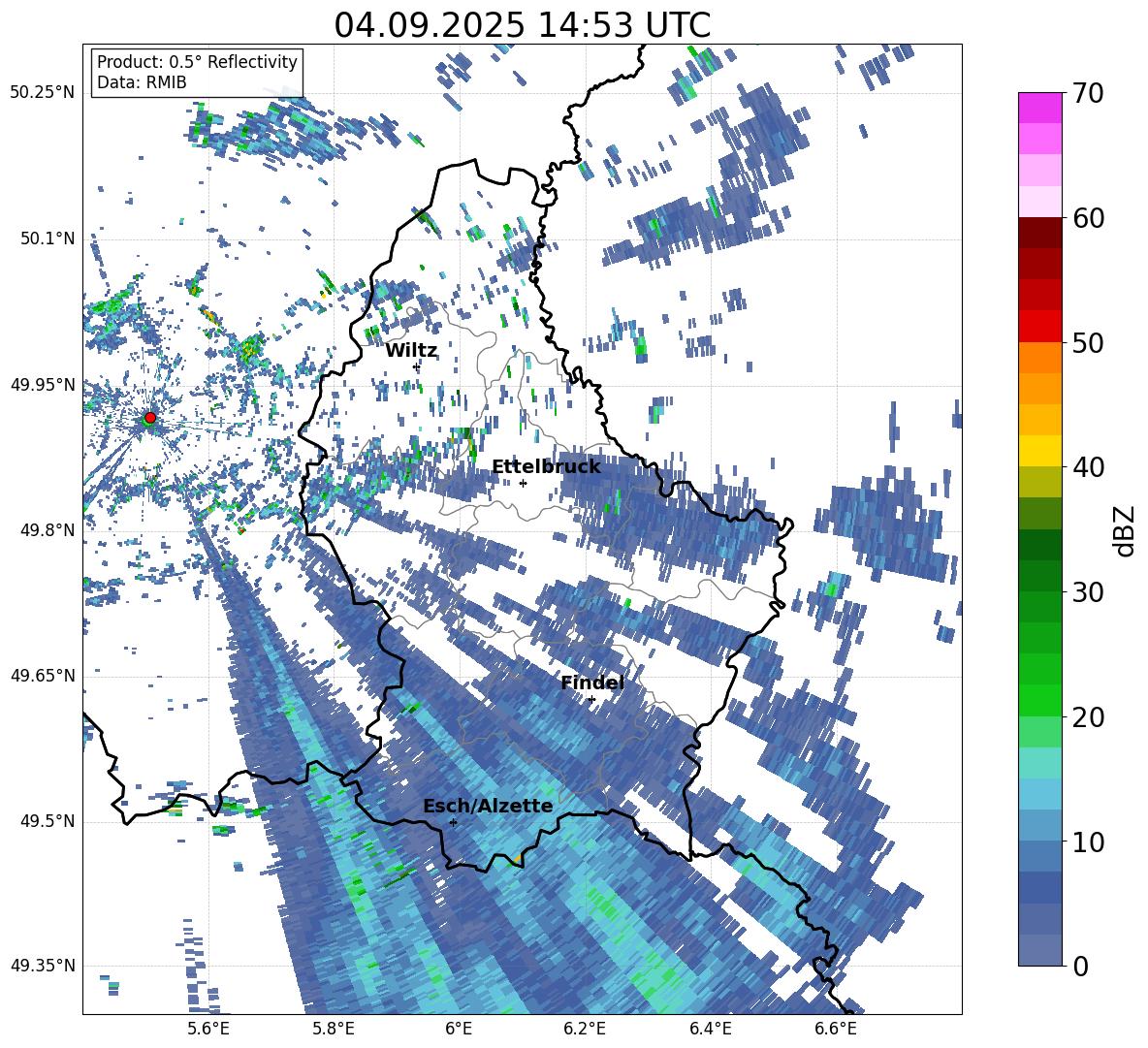Click the 50 tick label on colorbar

click(x=1087, y=342)
